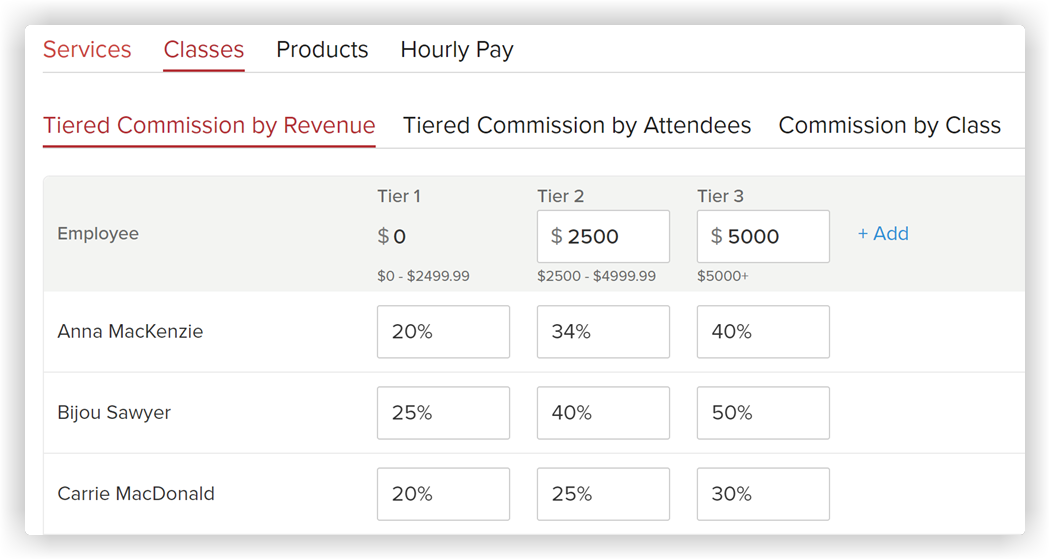Viewport: 1050px width, 560px height.
Task: Switch to the Products tab
Action: 322,50
